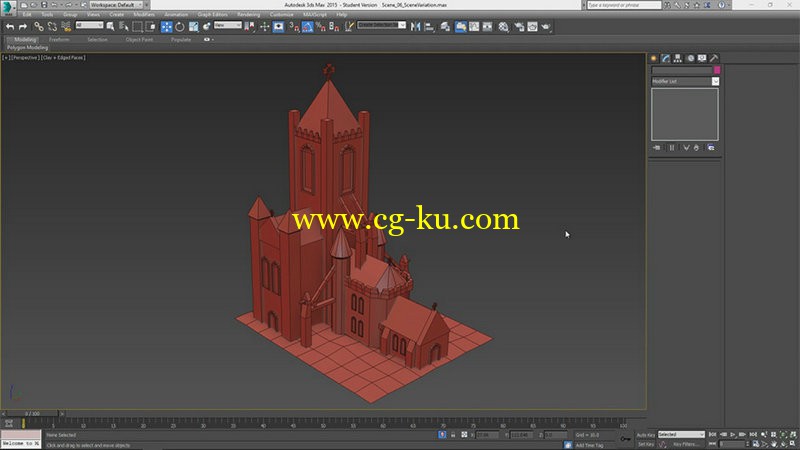Switch to Object Paint ribbon tab
This screenshot has width=800, height=450.
139,39
